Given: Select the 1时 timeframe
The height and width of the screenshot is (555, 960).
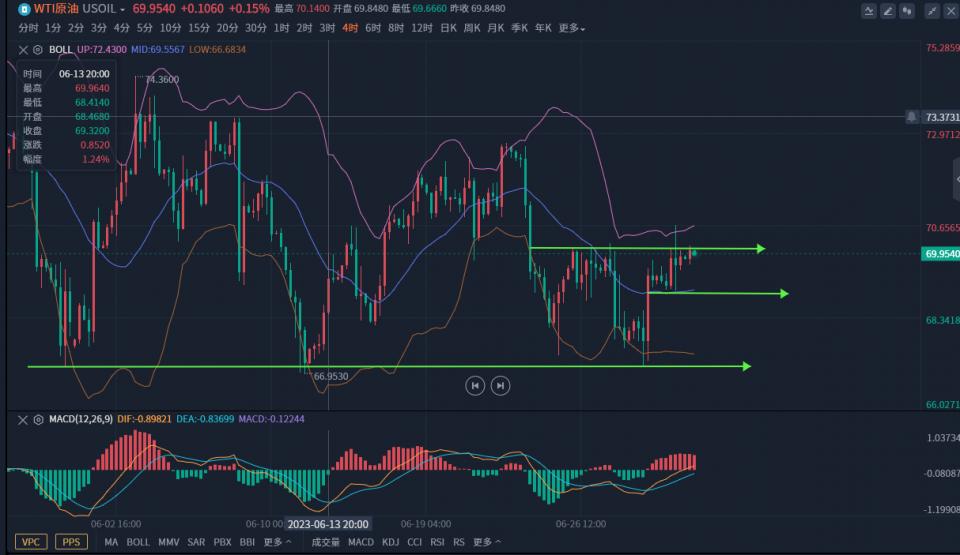Looking at the screenshot, I should 282,28.
